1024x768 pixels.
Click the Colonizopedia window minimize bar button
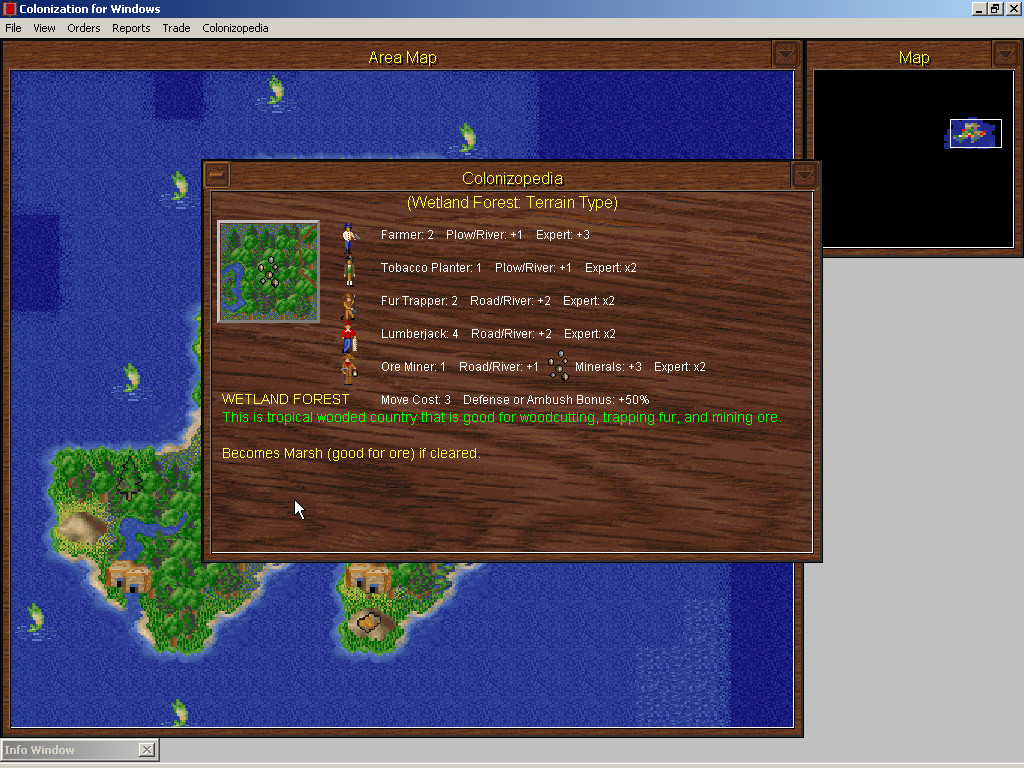[217, 175]
